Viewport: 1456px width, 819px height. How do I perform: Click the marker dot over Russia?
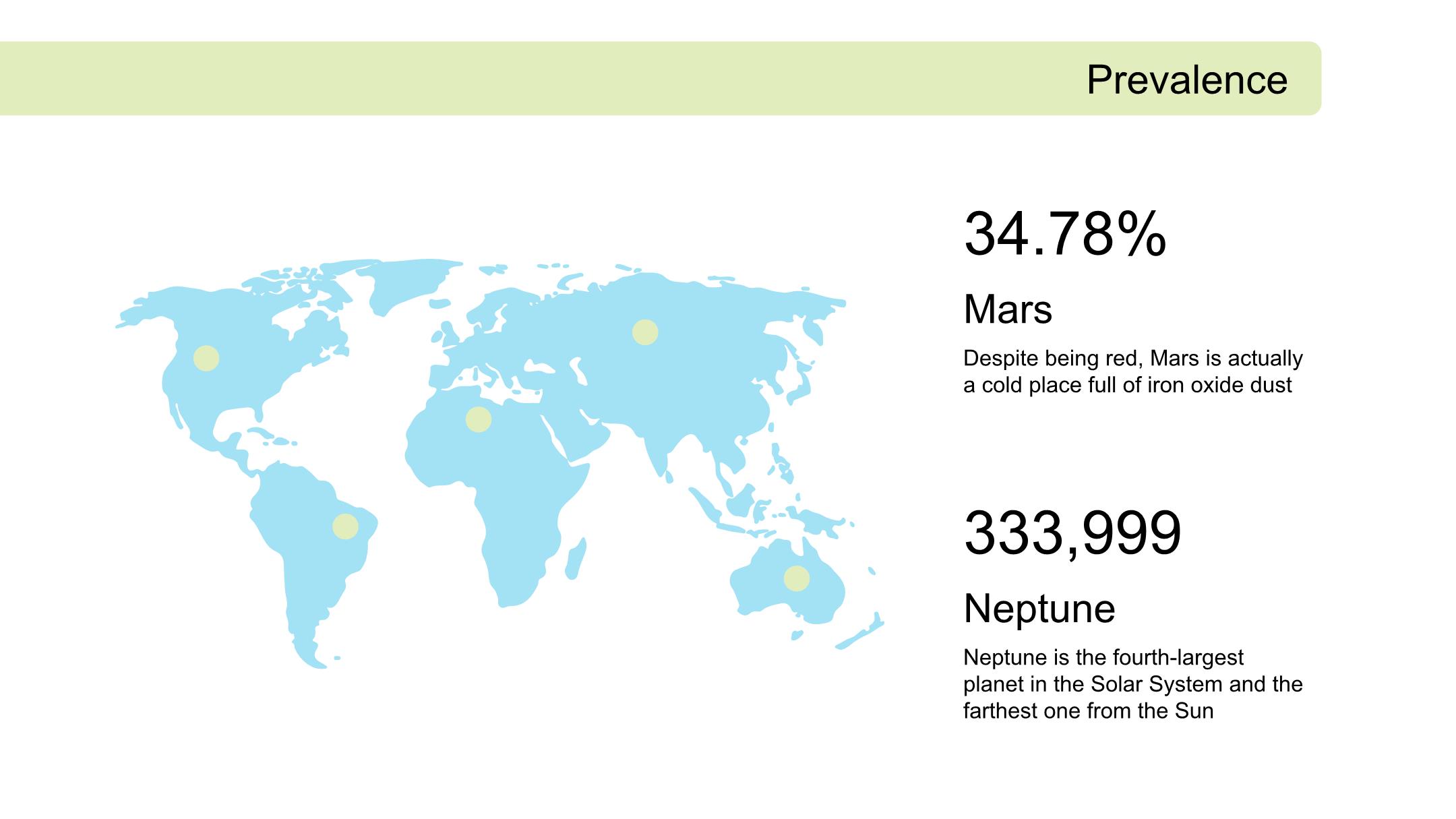tap(645, 332)
